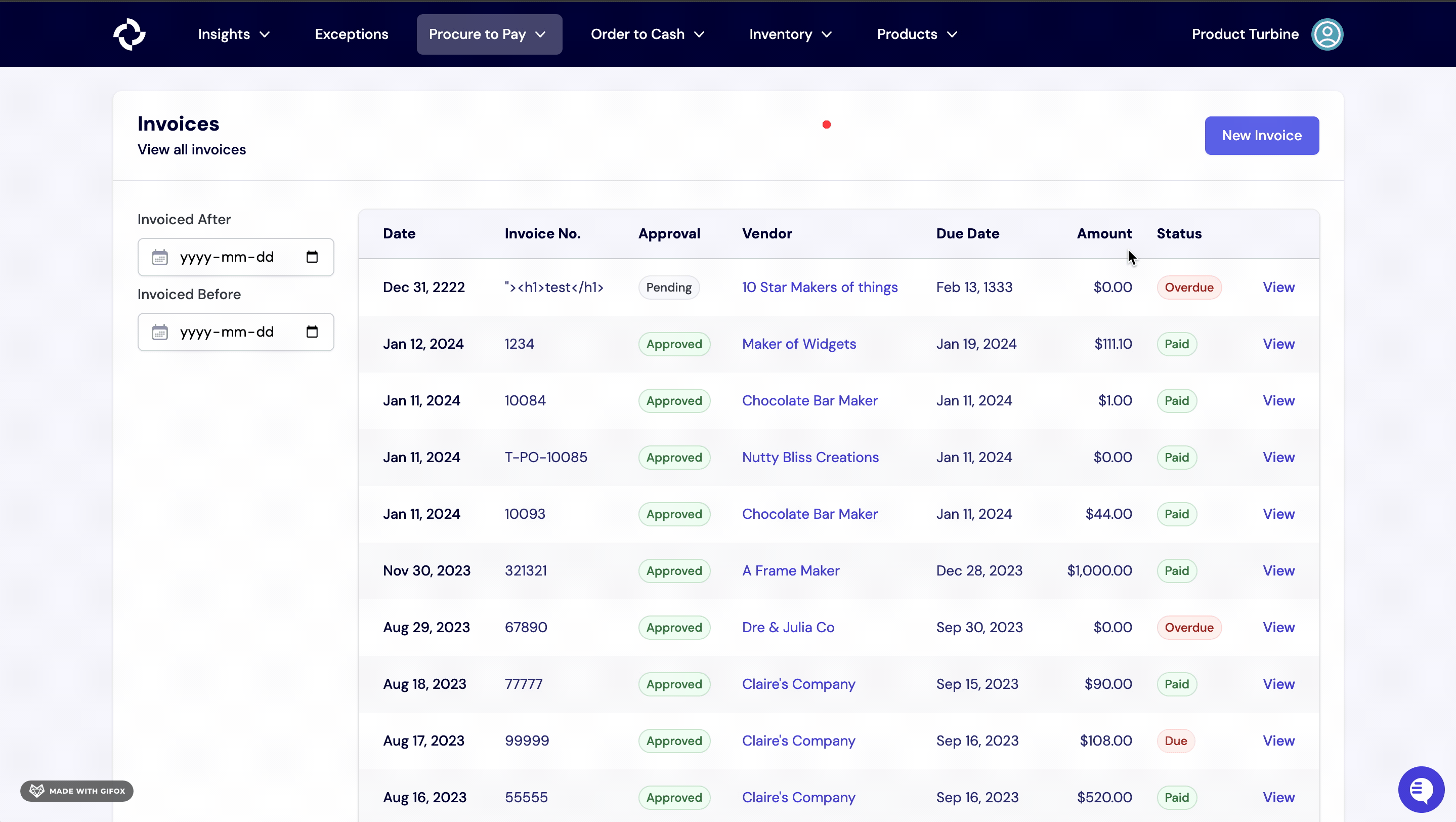Expand the Inventory dropdown

790,34
